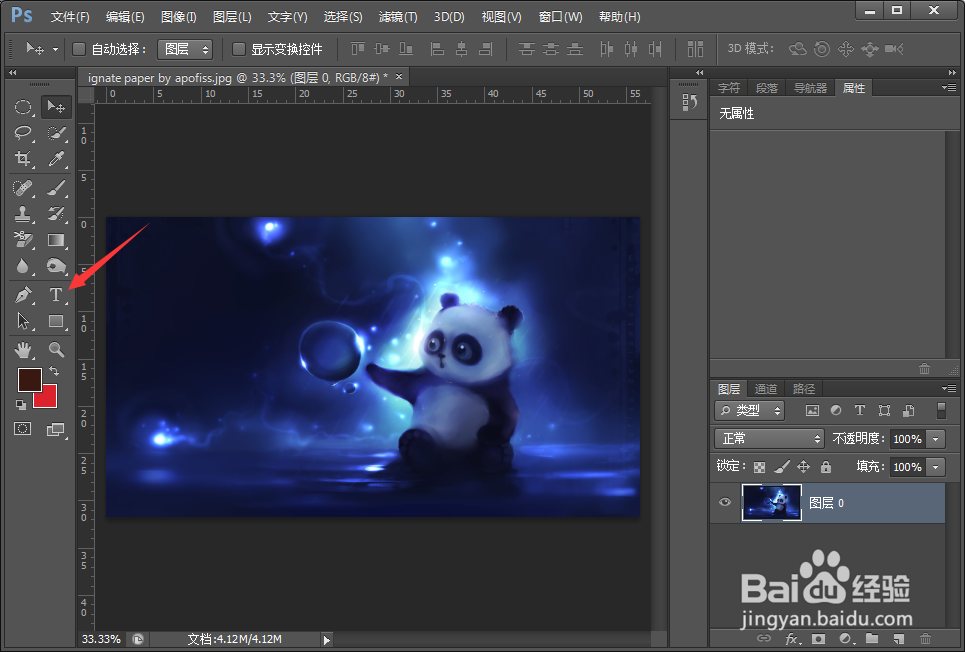Select the Gradient tool
This screenshot has height=652, width=965.
pos(56,239)
